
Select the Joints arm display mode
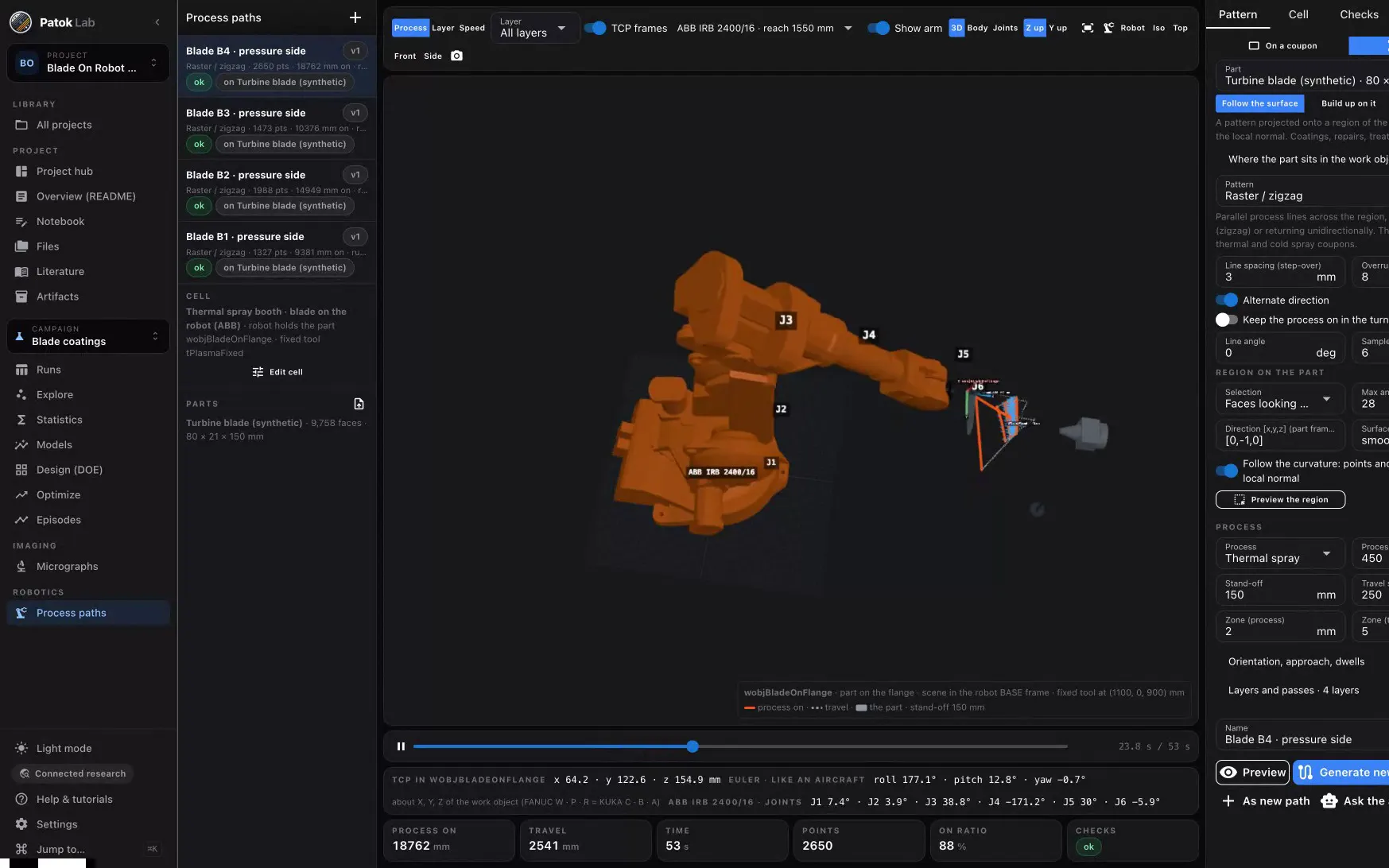click(1005, 28)
